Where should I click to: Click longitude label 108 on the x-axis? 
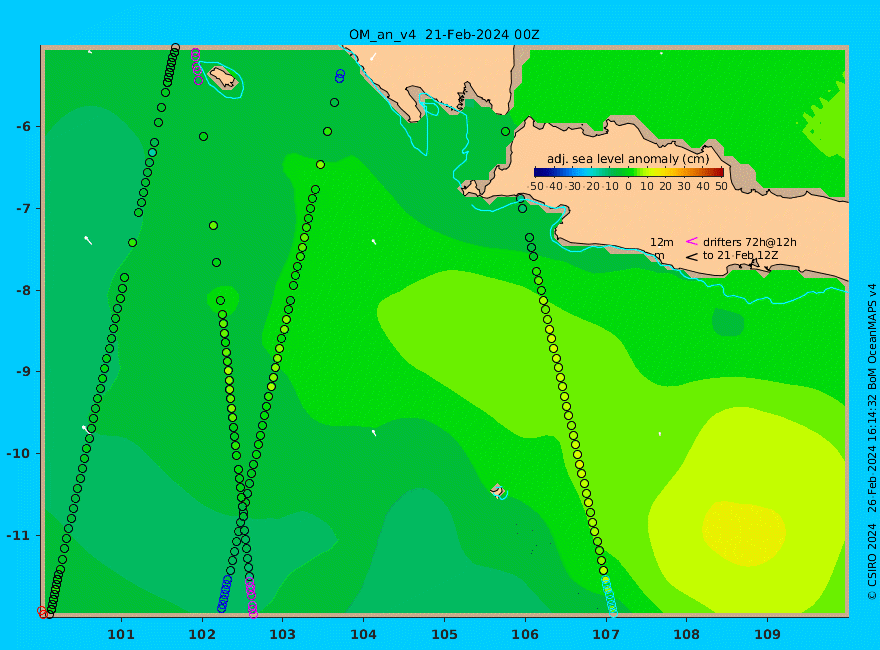[x=686, y=635]
